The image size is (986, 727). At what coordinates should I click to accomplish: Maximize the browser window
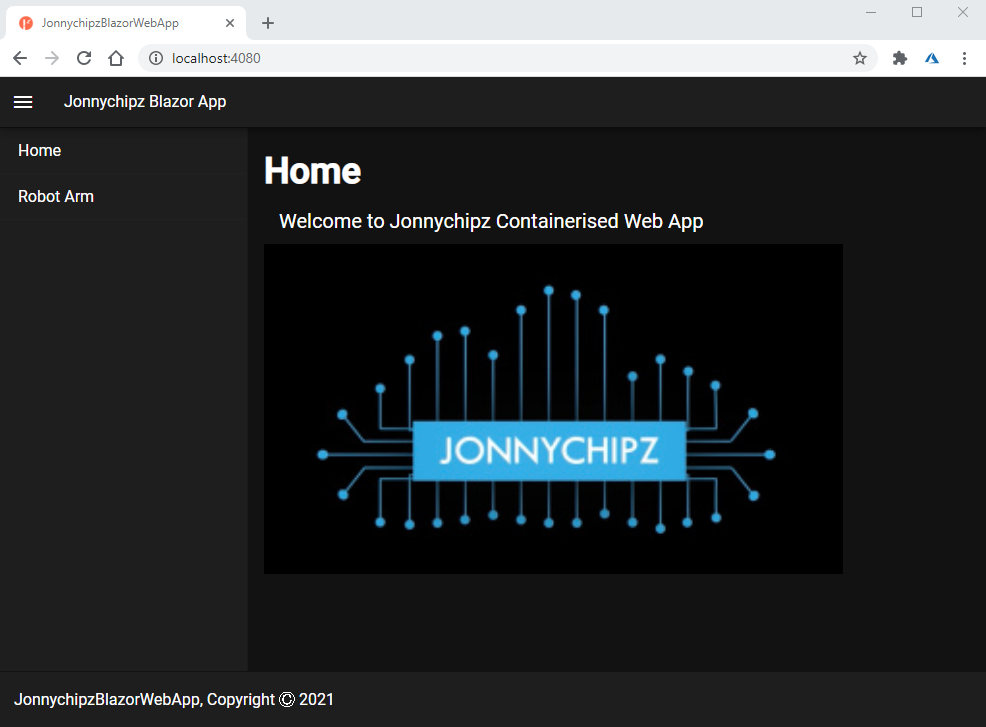click(x=917, y=12)
